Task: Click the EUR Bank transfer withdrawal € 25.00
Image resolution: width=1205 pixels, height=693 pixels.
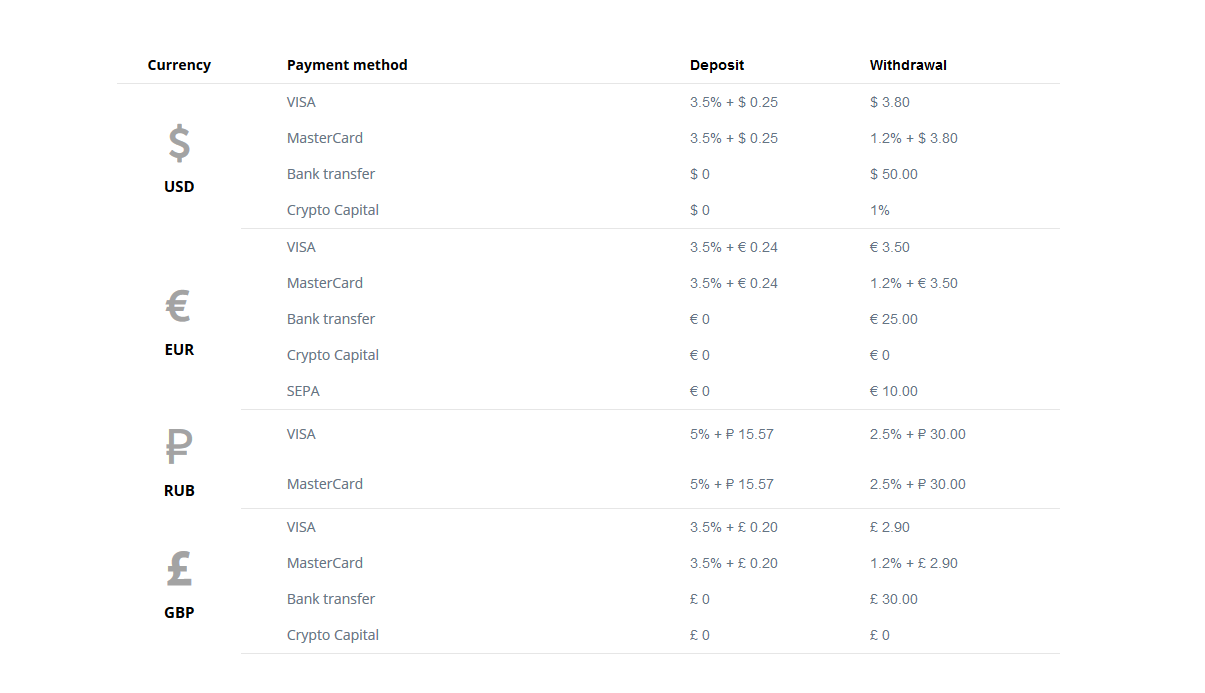Action: (894, 319)
